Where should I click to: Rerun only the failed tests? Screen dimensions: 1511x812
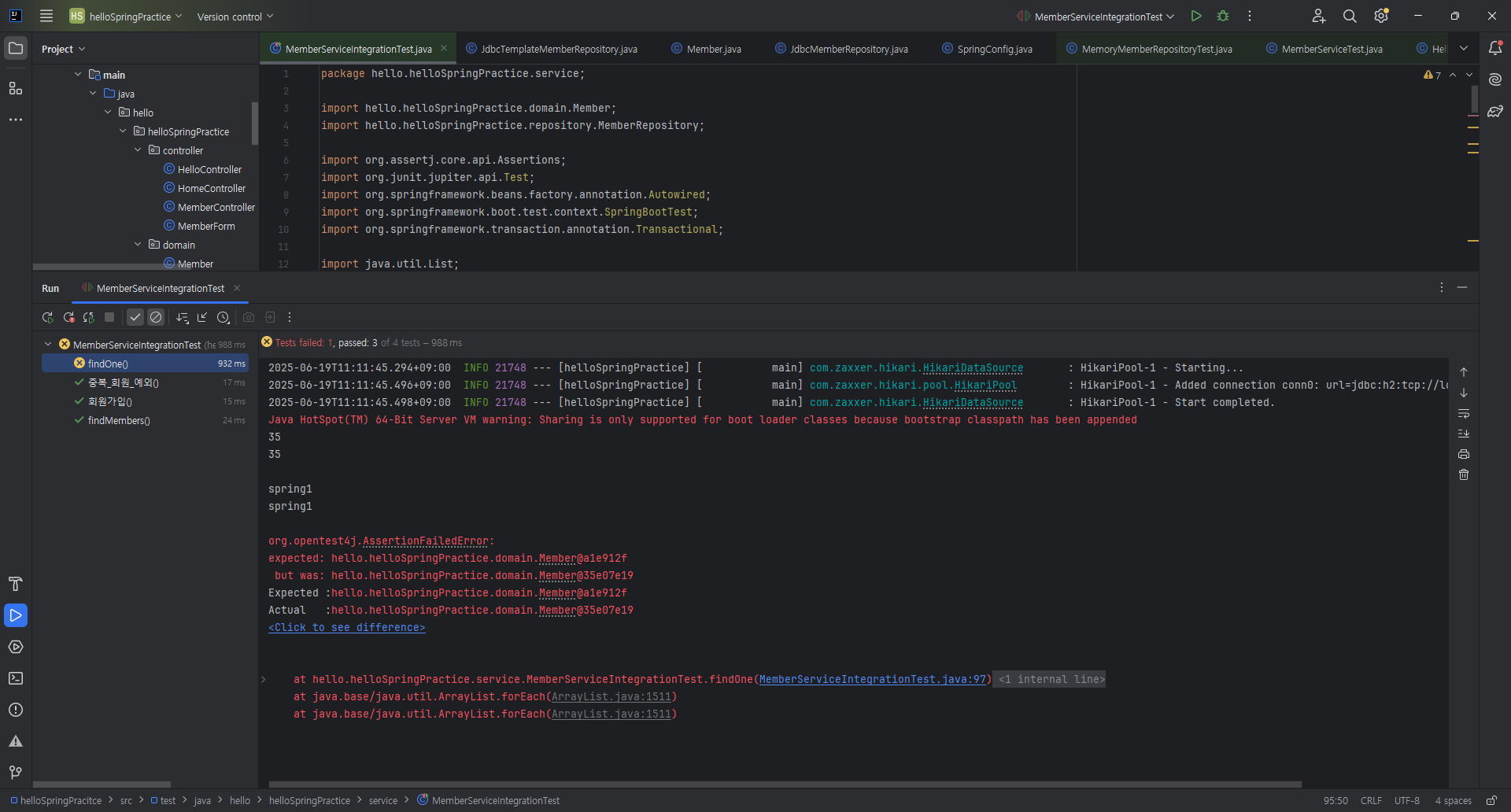68,317
